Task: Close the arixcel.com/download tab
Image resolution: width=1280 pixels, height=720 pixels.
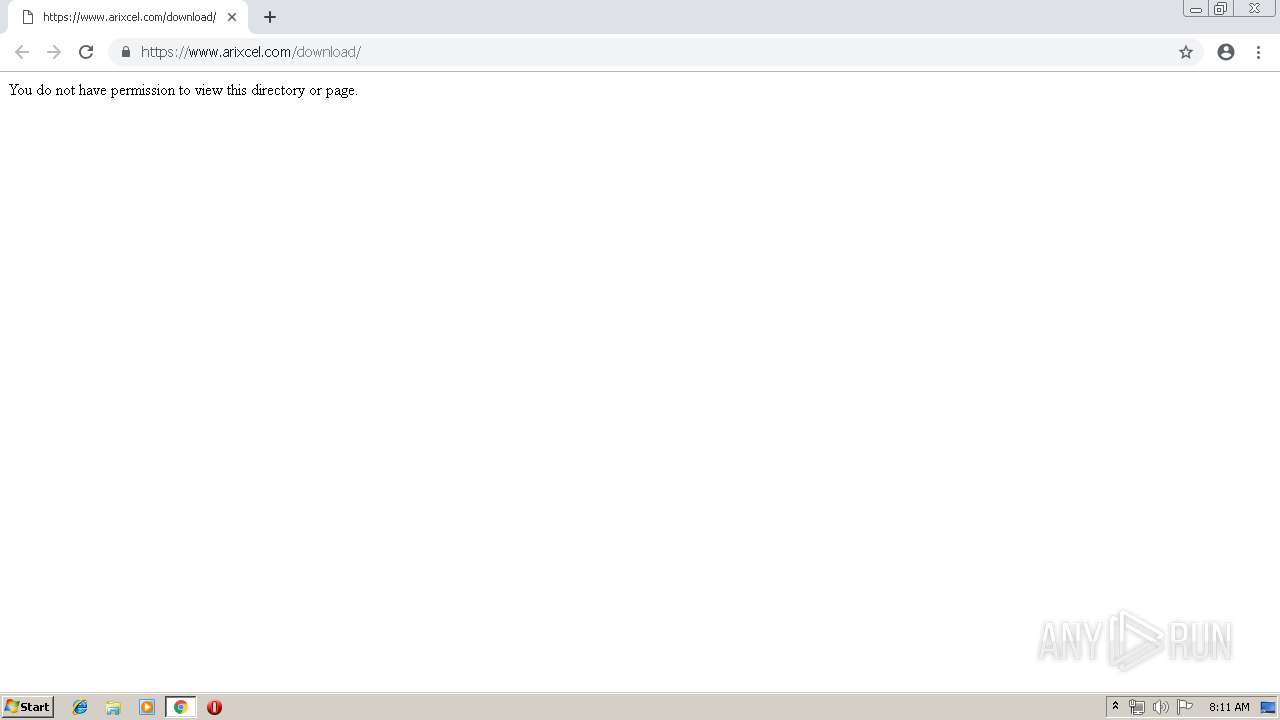Action: point(232,17)
